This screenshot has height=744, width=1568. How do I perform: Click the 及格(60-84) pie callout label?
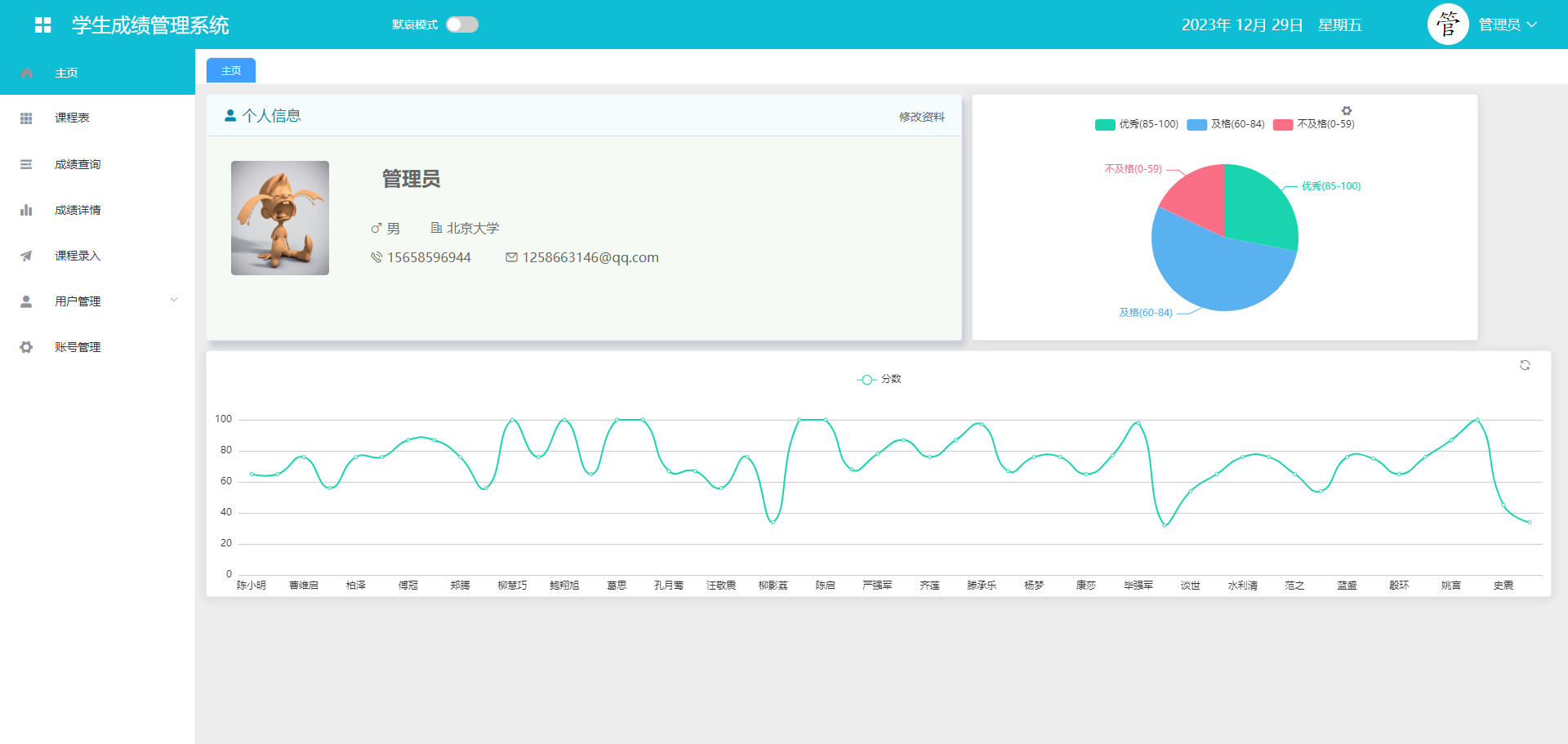pyautogui.click(x=1146, y=313)
